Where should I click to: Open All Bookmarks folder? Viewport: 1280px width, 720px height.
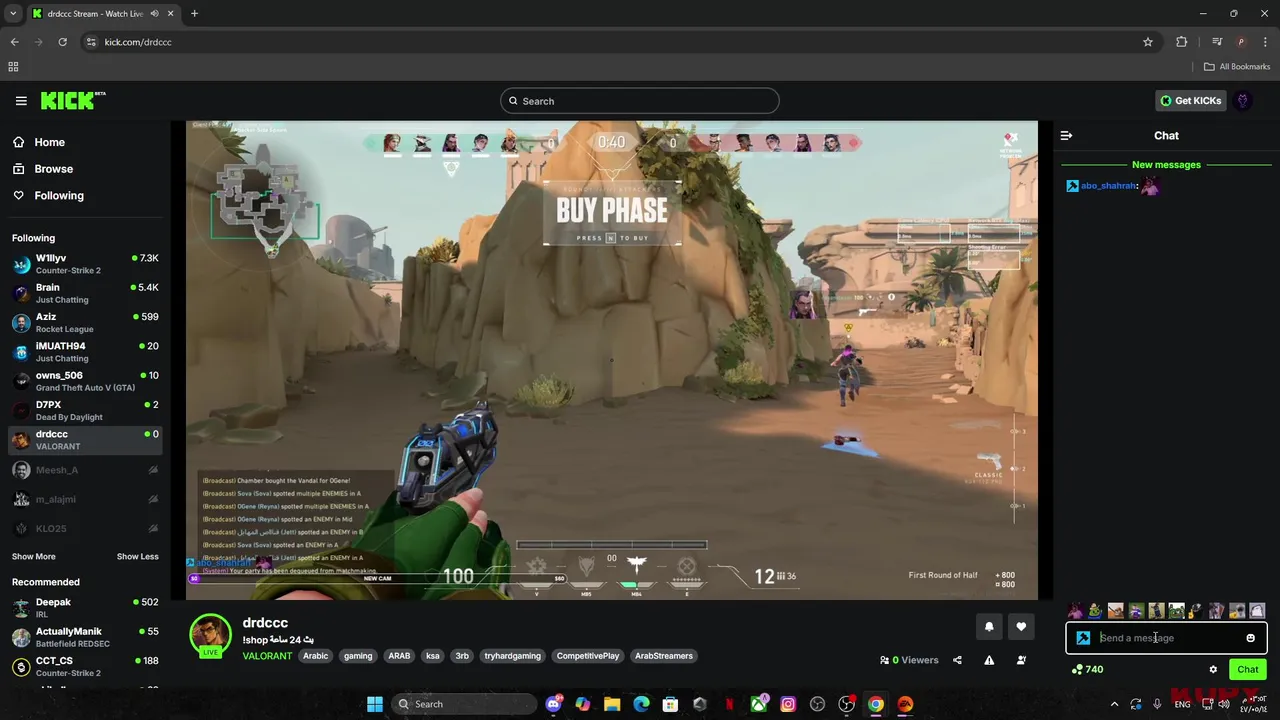(1237, 67)
